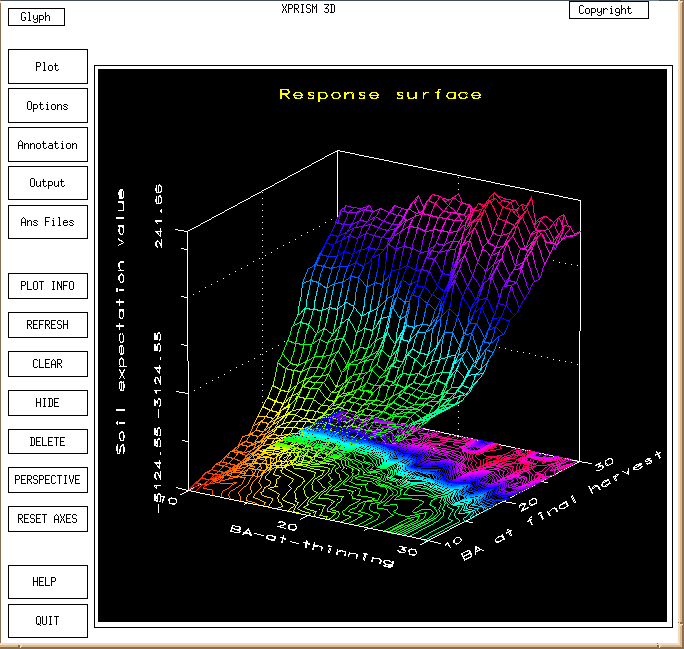Open the Plot menu
Screen dimensions: 684x649
pyautogui.click(x=48, y=67)
